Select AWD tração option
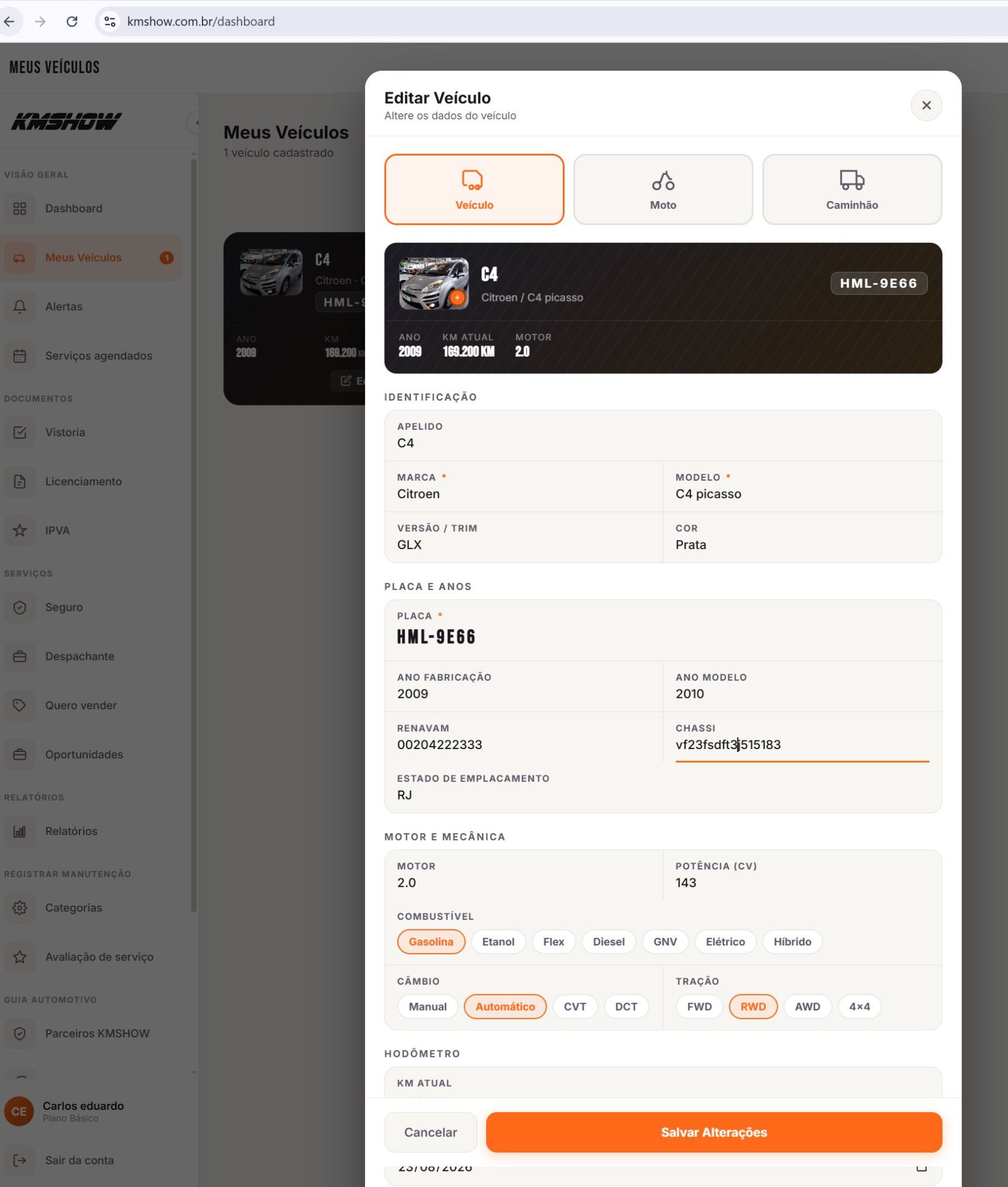1008x1187 pixels. 807,1007
